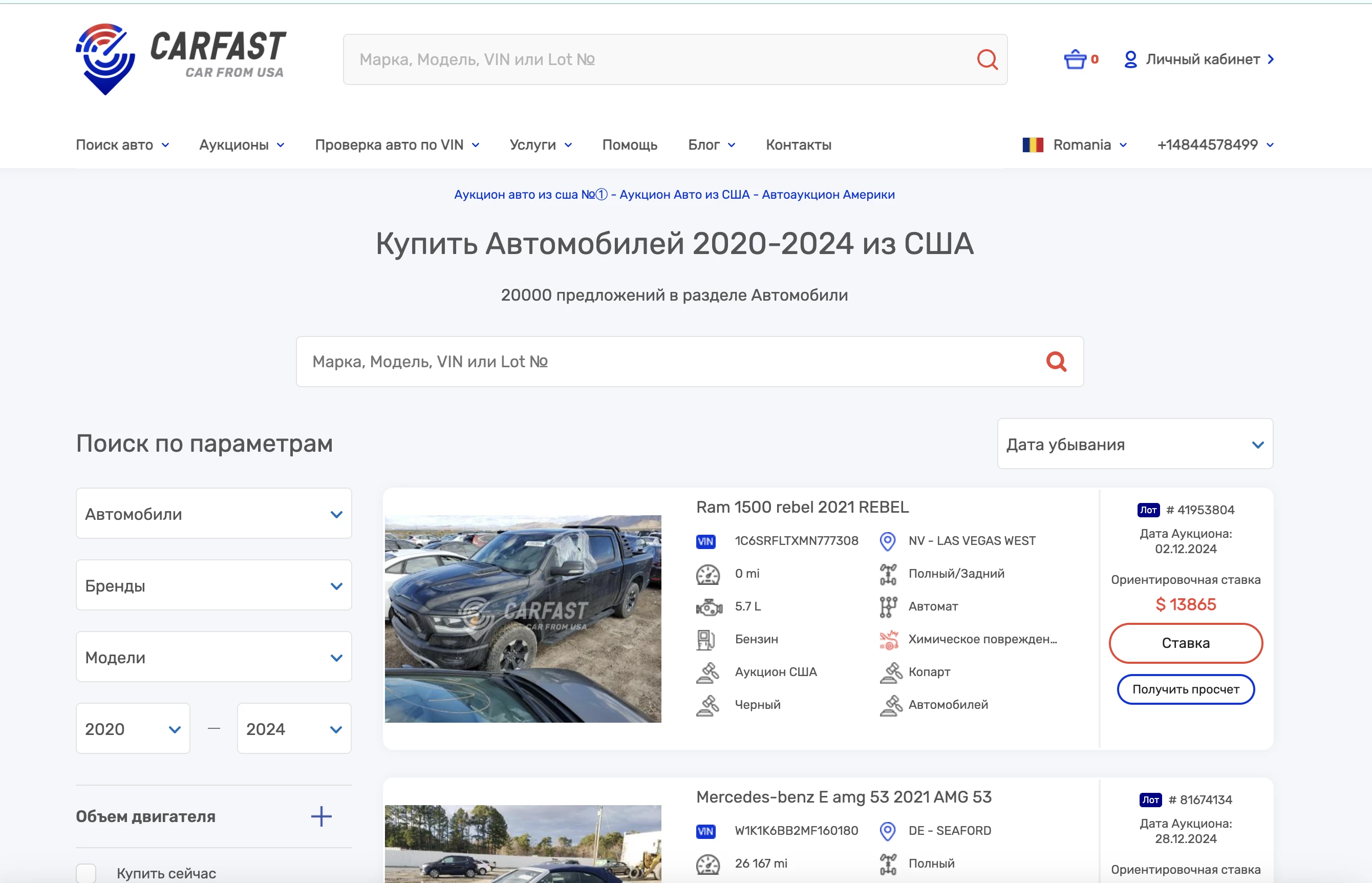Image resolution: width=1372 pixels, height=883 pixels.
Task: Open the Бренды dropdown
Action: point(214,585)
